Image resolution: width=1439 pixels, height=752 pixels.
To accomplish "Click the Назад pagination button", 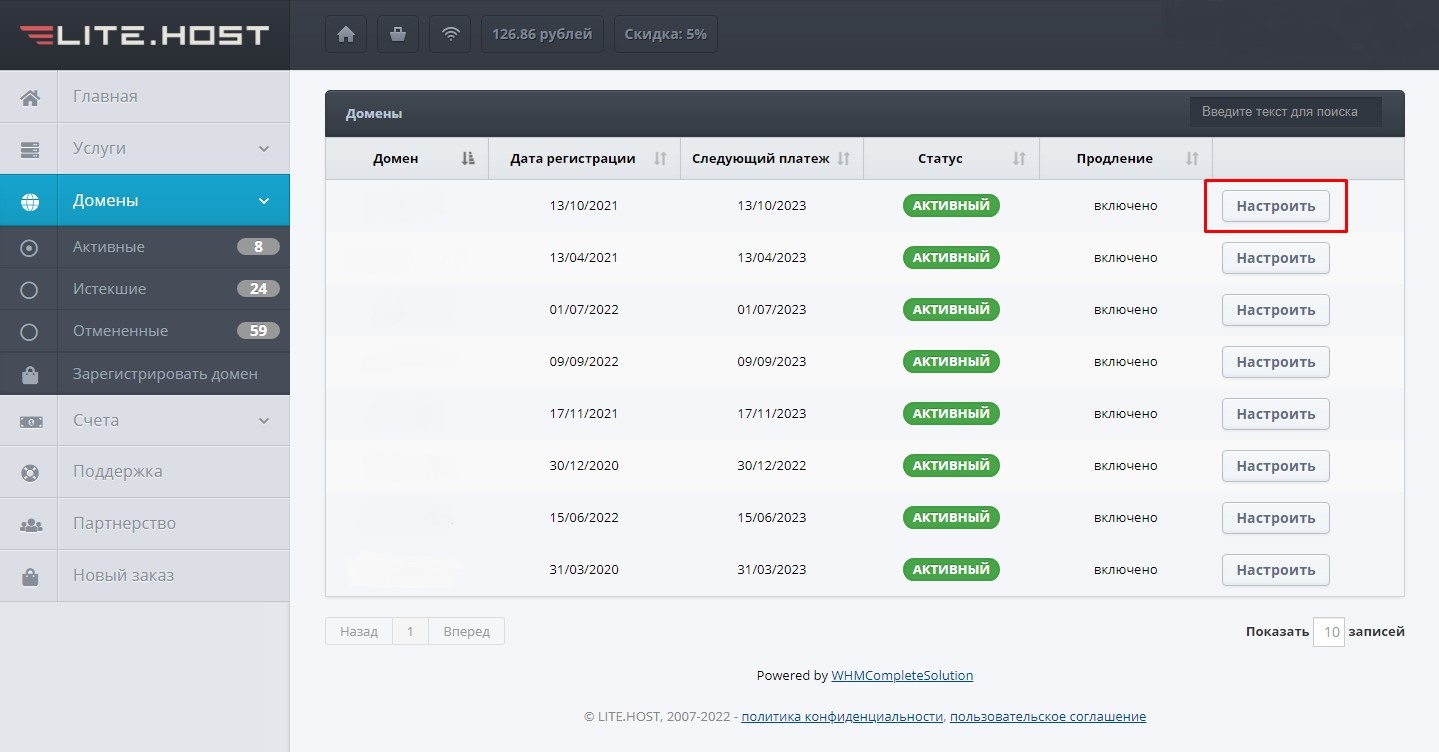I will 359,631.
